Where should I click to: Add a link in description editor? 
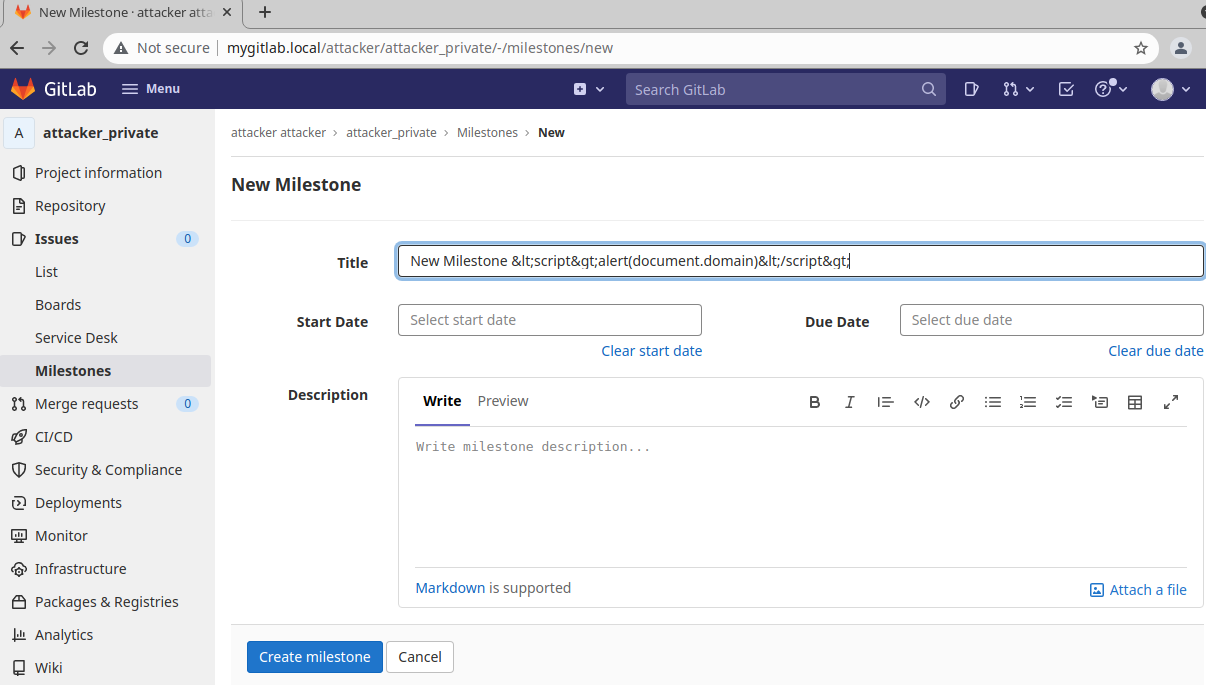[x=957, y=402]
